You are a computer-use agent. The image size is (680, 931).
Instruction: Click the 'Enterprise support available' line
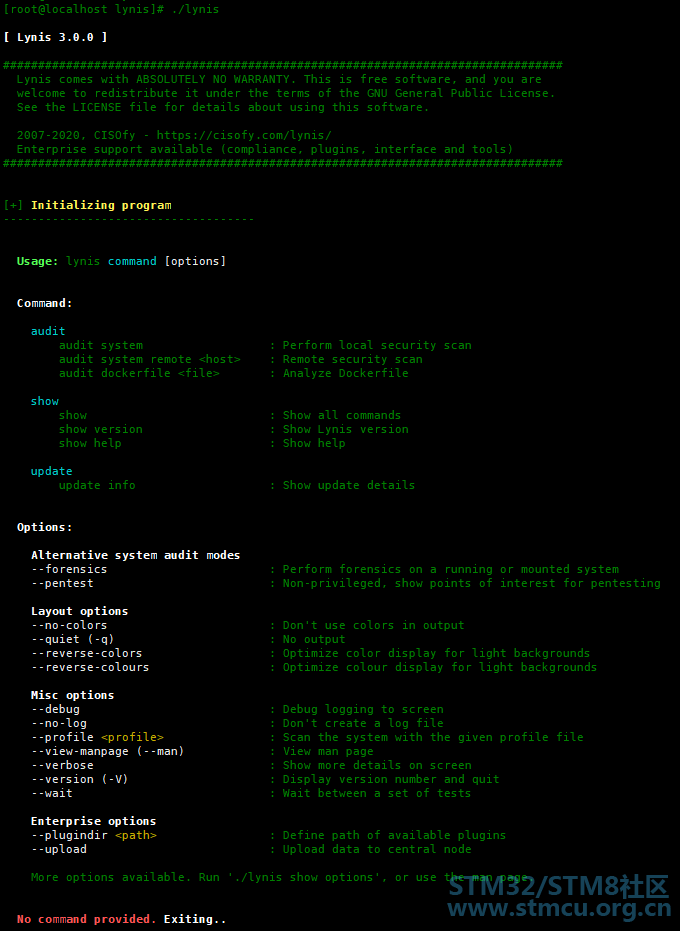click(265, 150)
